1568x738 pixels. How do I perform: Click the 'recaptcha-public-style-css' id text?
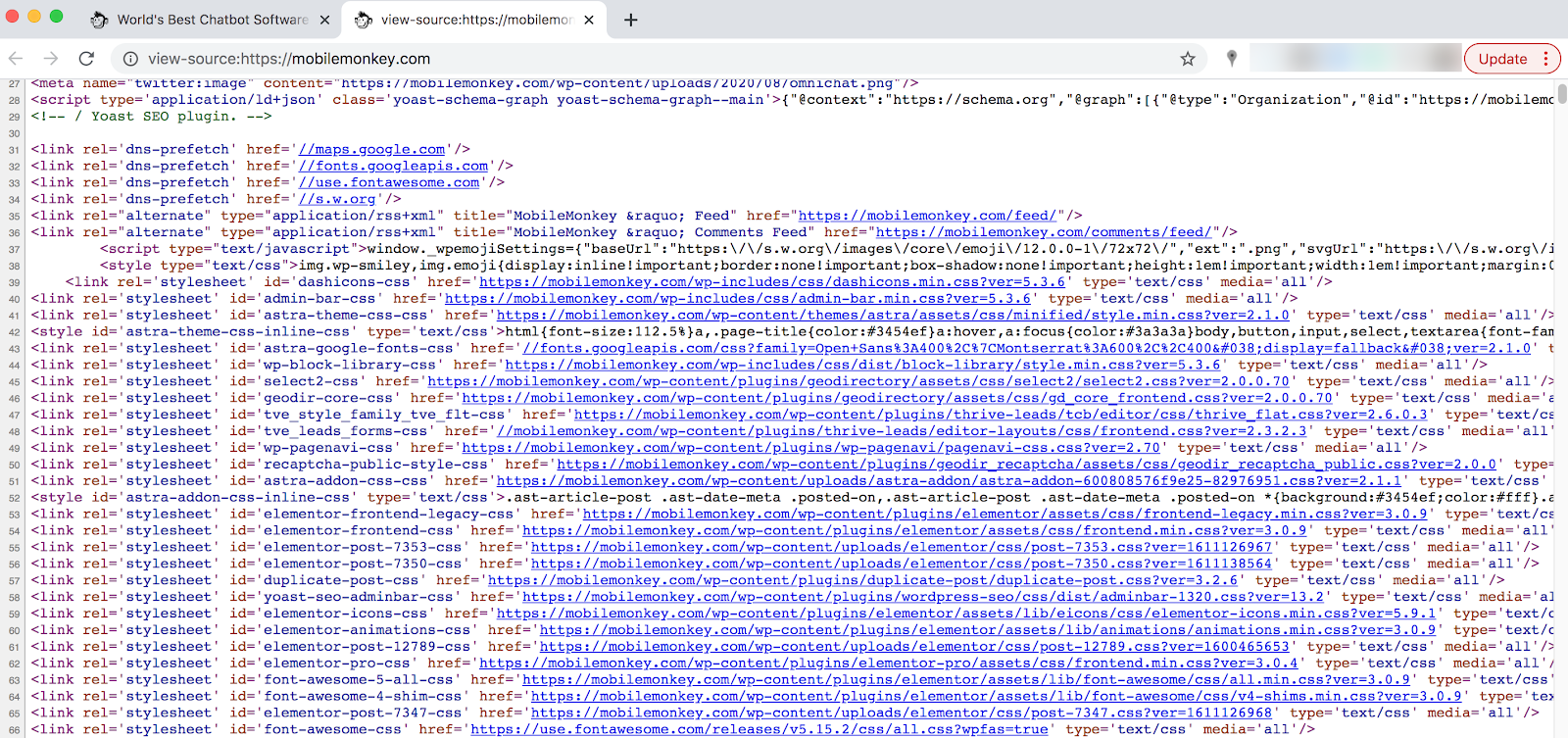376,465
